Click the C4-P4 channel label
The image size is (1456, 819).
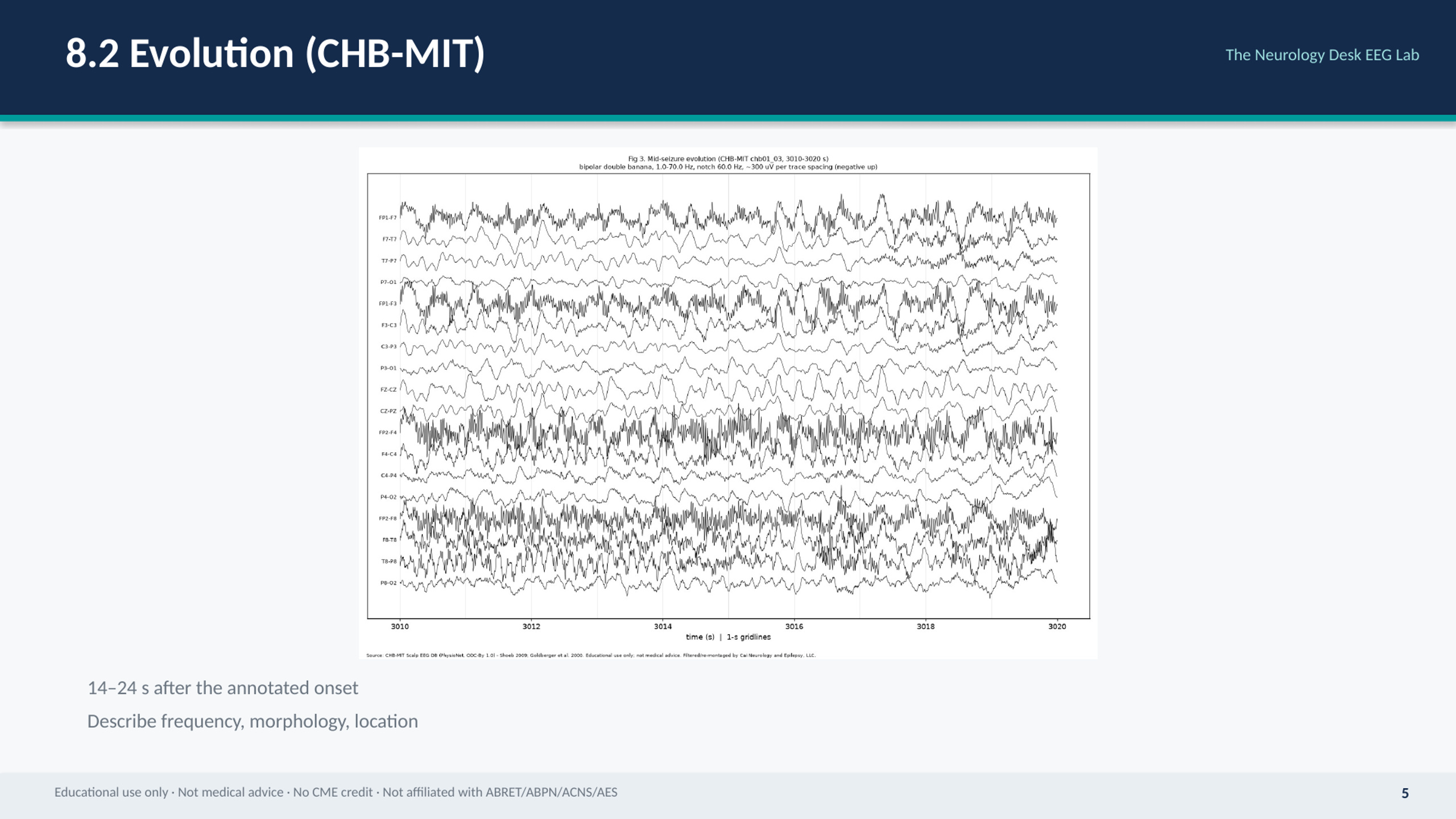click(x=389, y=475)
